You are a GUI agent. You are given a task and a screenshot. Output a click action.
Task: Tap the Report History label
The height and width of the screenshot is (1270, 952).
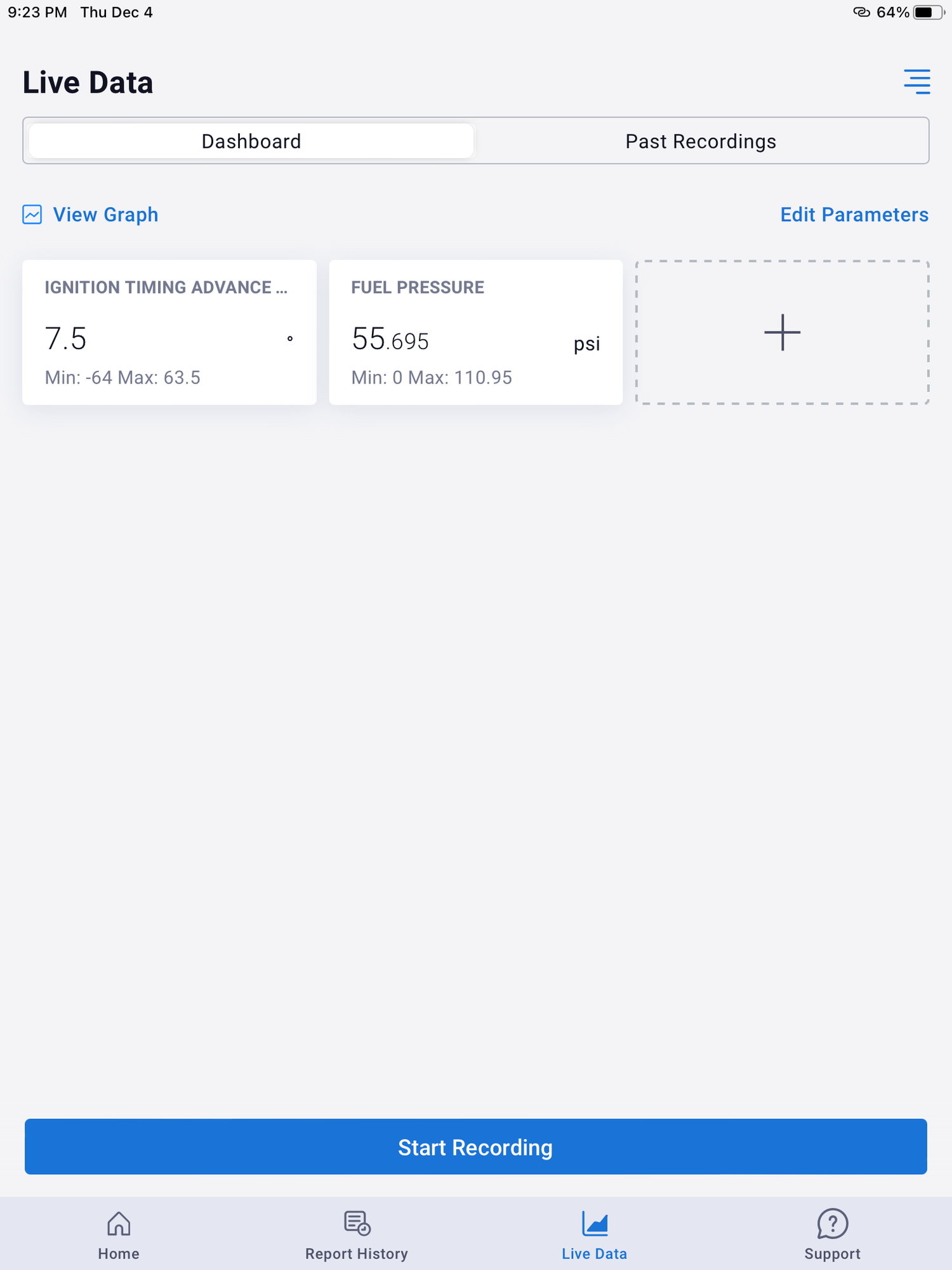tap(357, 1254)
